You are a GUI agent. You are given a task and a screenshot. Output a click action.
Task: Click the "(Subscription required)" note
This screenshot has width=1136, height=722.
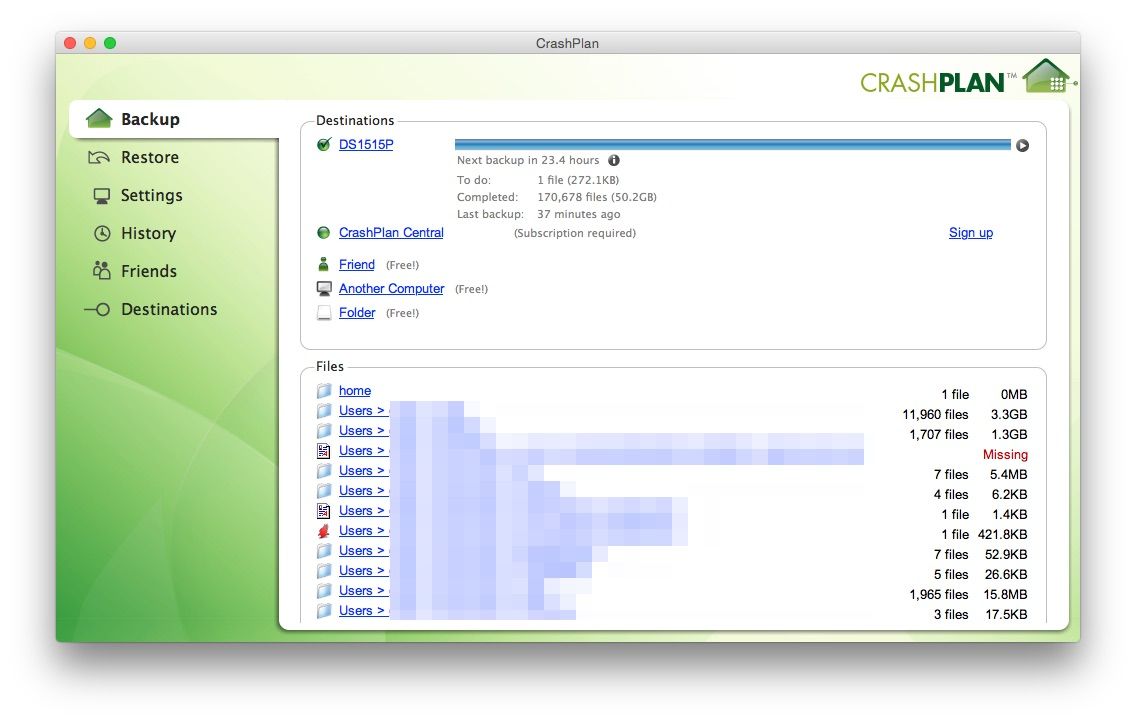(575, 233)
